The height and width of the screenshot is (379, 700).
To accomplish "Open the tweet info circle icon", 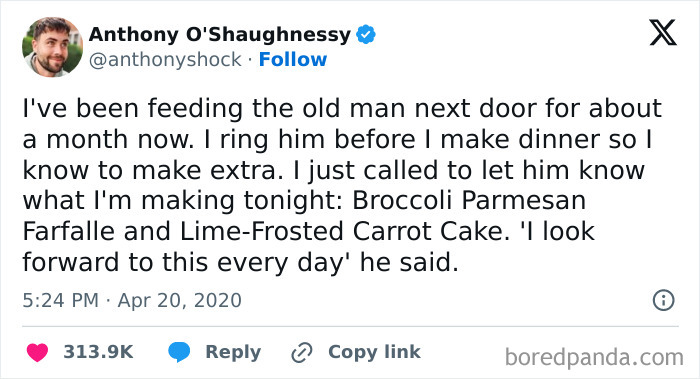I will pos(664,300).
